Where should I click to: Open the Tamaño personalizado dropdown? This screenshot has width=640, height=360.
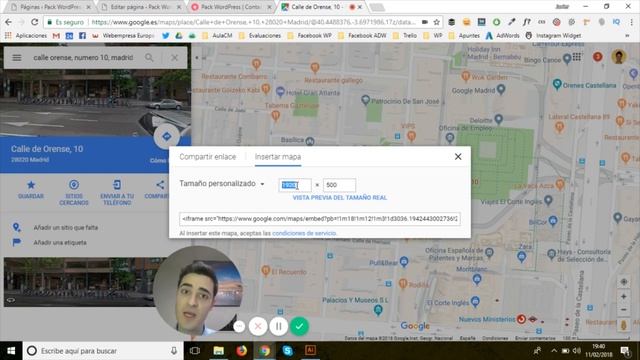(x=222, y=184)
